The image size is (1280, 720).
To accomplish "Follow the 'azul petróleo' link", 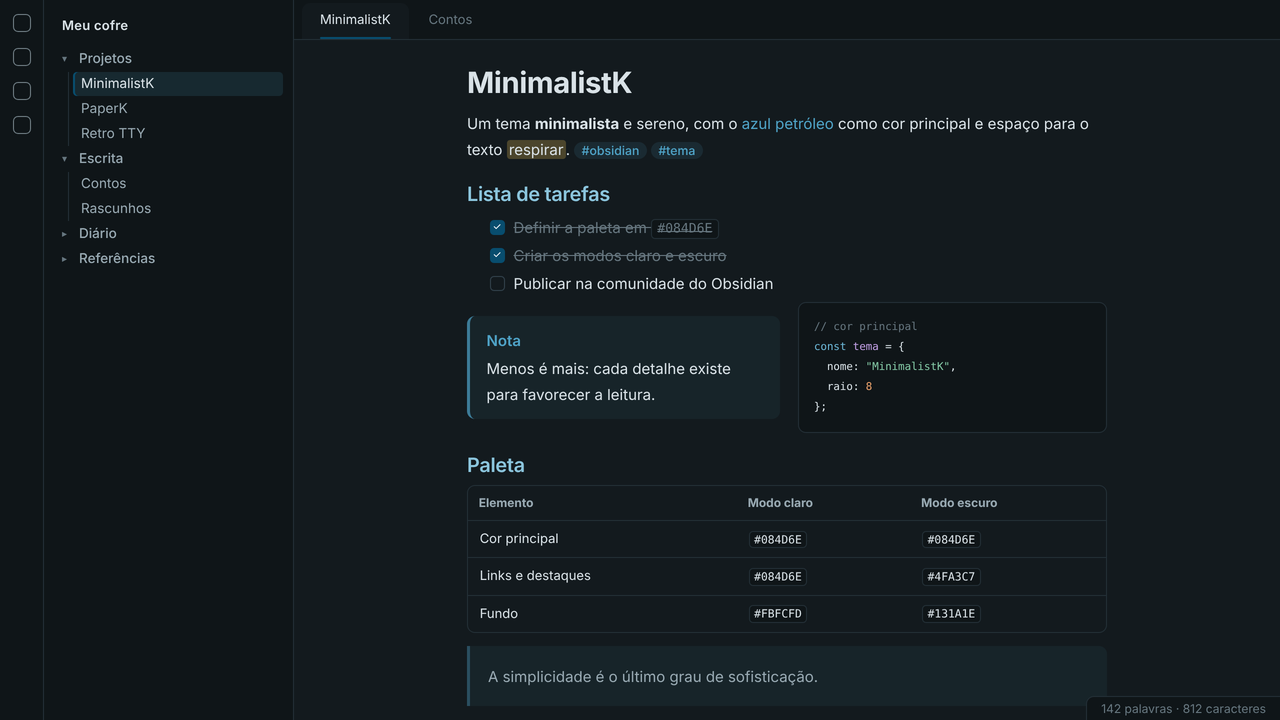I will [787, 124].
